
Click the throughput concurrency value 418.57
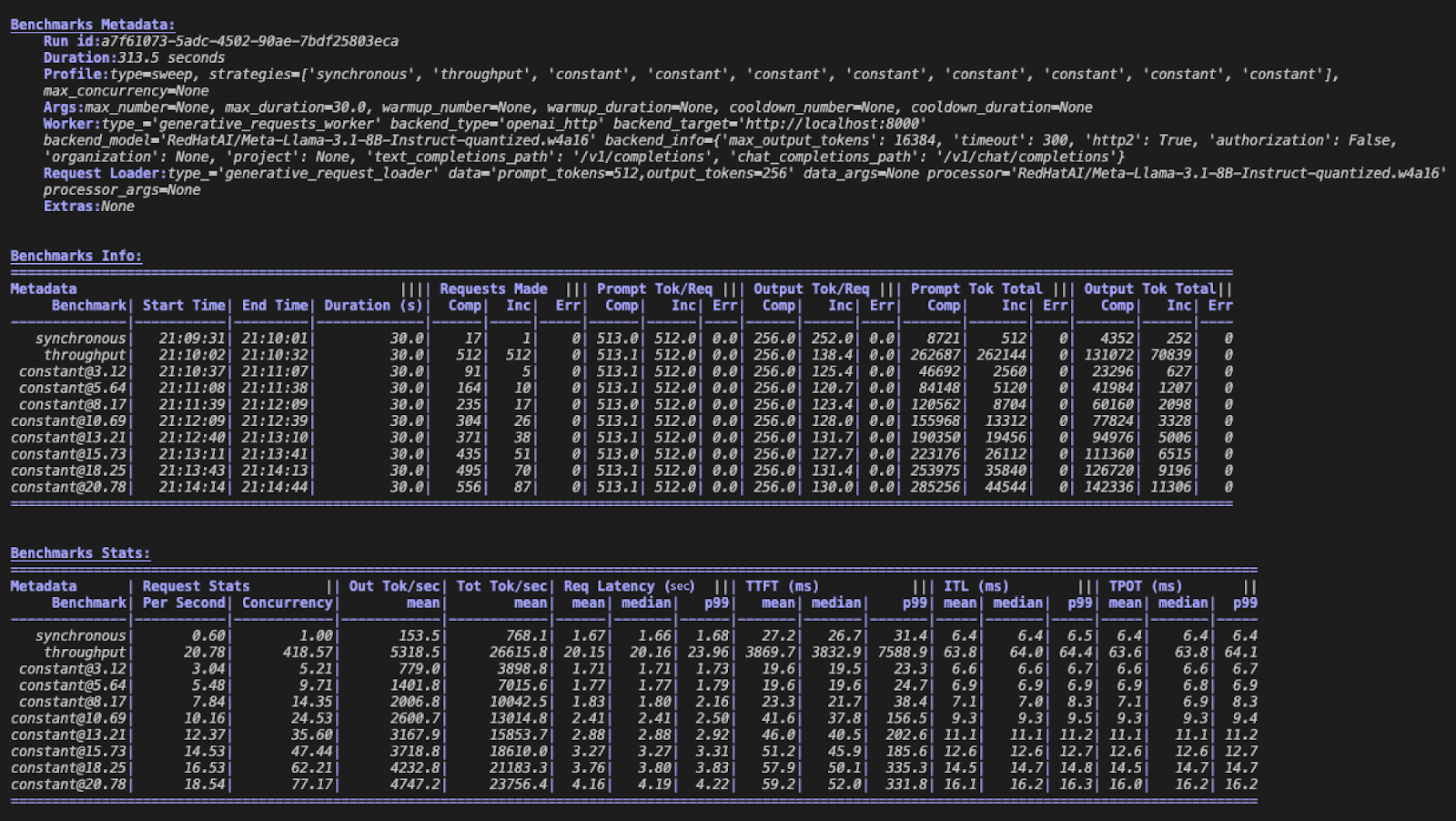[307, 653]
